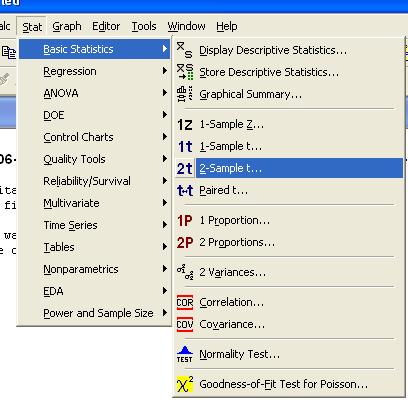Choose 2 Proportions... command

click(x=289, y=242)
